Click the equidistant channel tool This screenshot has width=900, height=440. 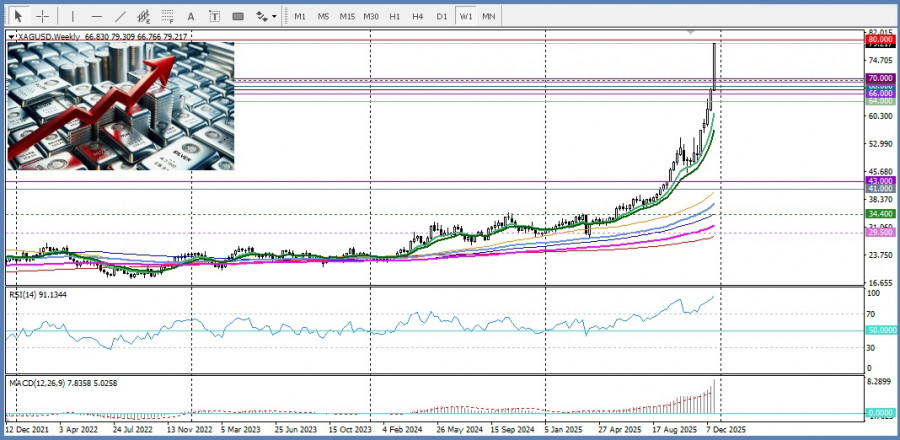(145, 16)
